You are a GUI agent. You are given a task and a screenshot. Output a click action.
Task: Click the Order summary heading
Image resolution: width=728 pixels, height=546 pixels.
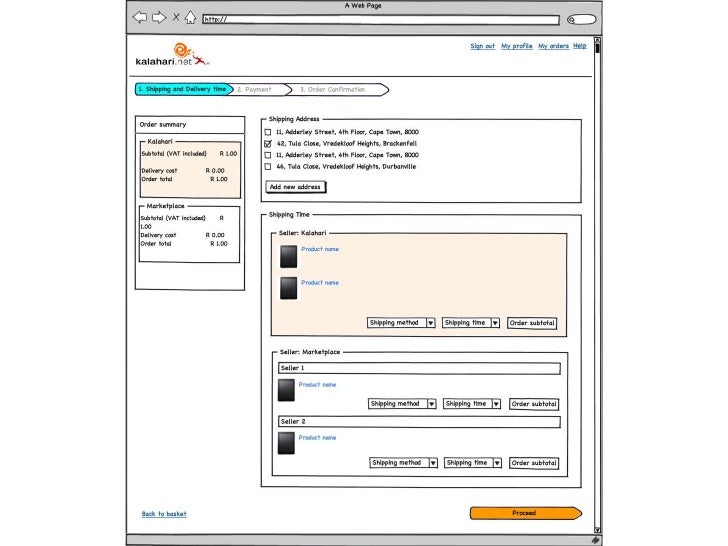pos(163,124)
